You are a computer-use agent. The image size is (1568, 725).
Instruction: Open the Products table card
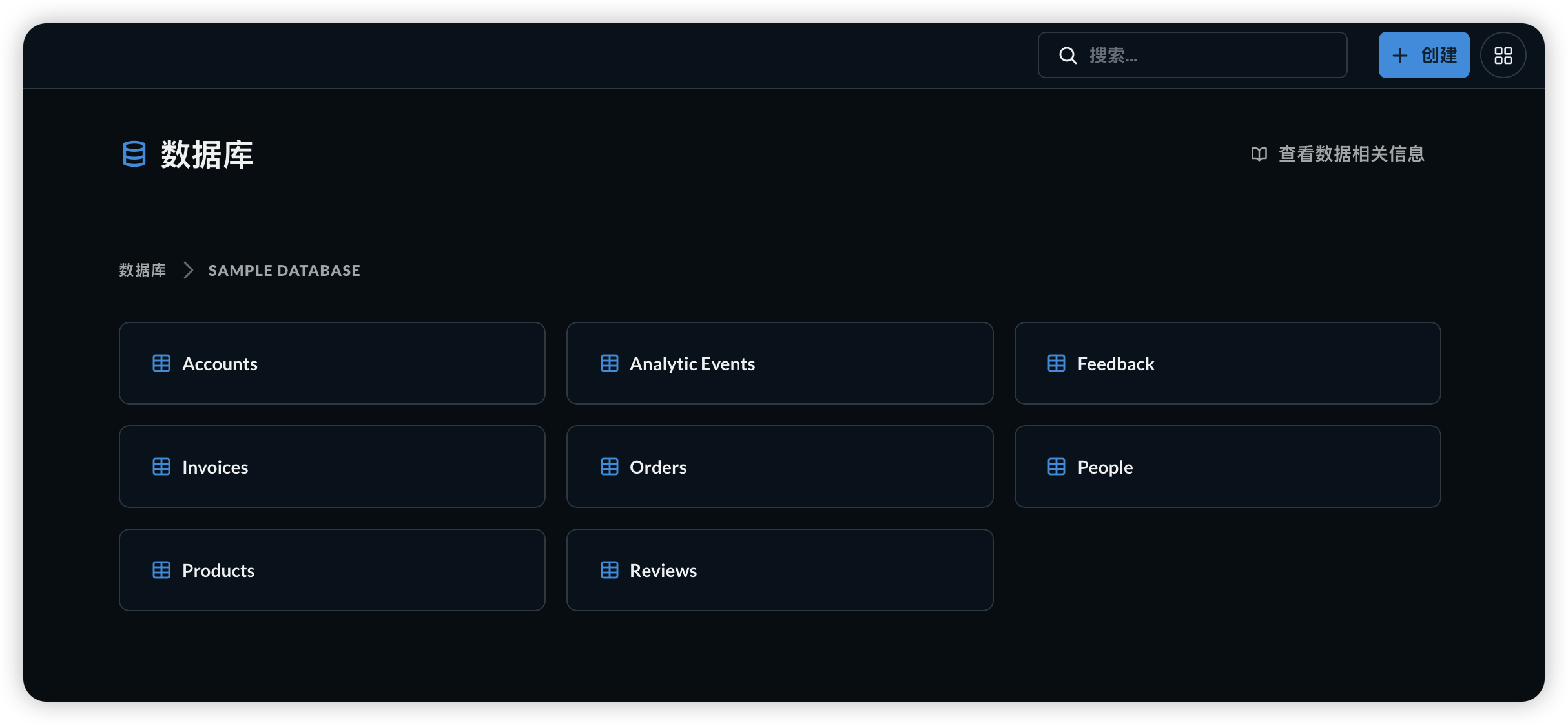point(332,570)
